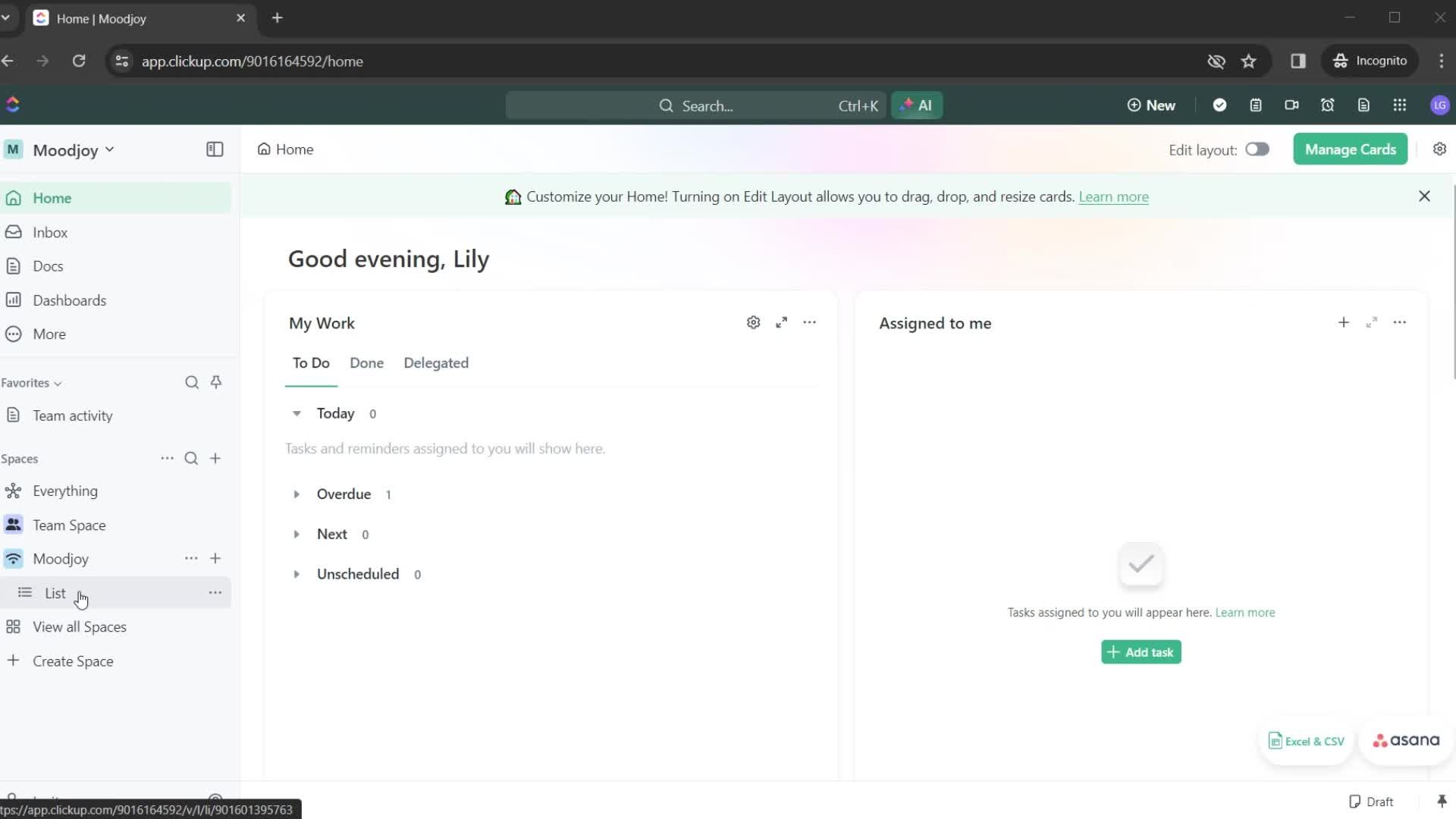Select the Everything space icon
Screen dimensions: 1456x819
click(x=13, y=490)
